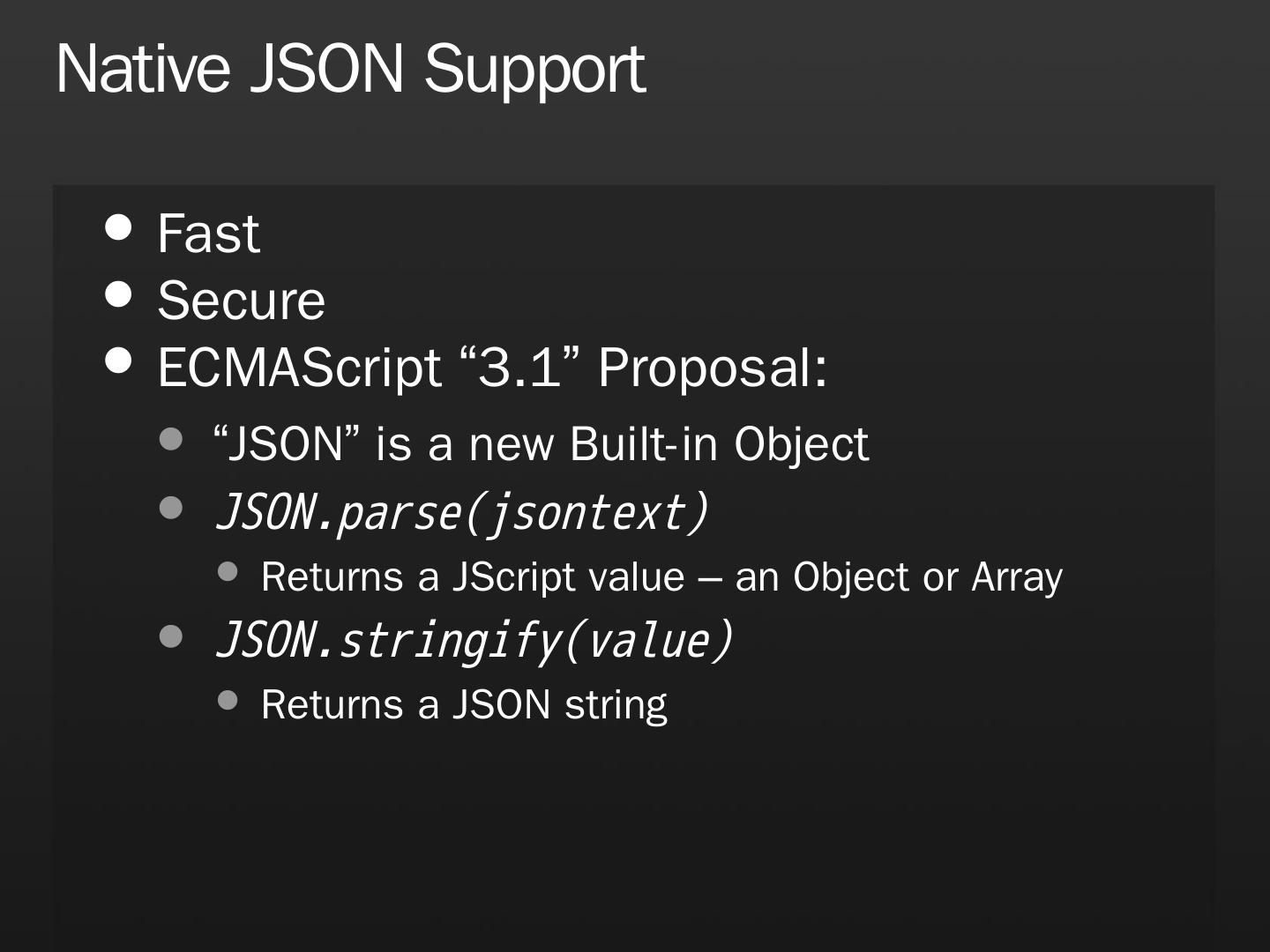1270x952 pixels.
Task: Click the bullet before "Returns a JScript value"
Action: pos(228,572)
